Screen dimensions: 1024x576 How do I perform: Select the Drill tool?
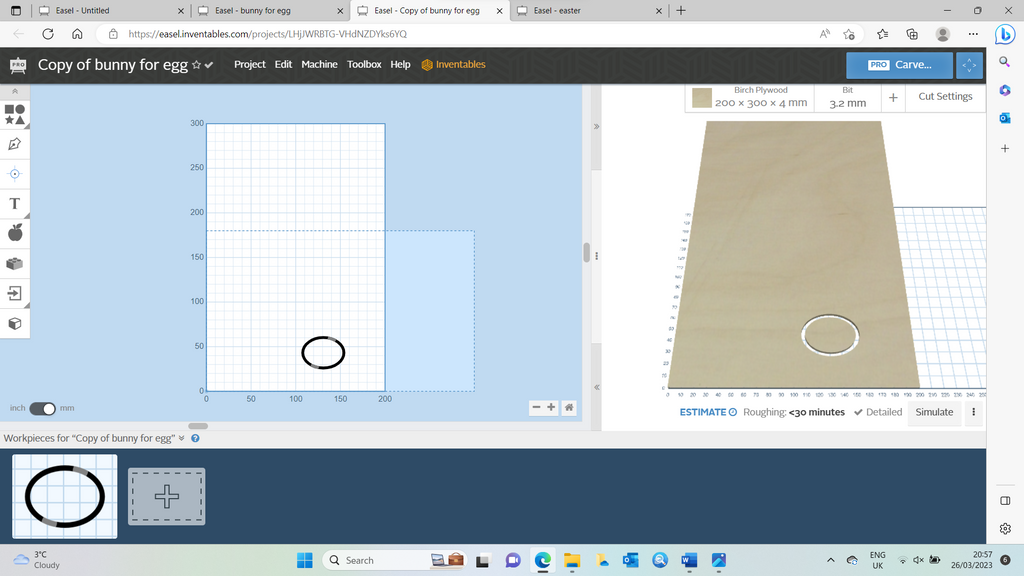pyautogui.click(x=15, y=173)
